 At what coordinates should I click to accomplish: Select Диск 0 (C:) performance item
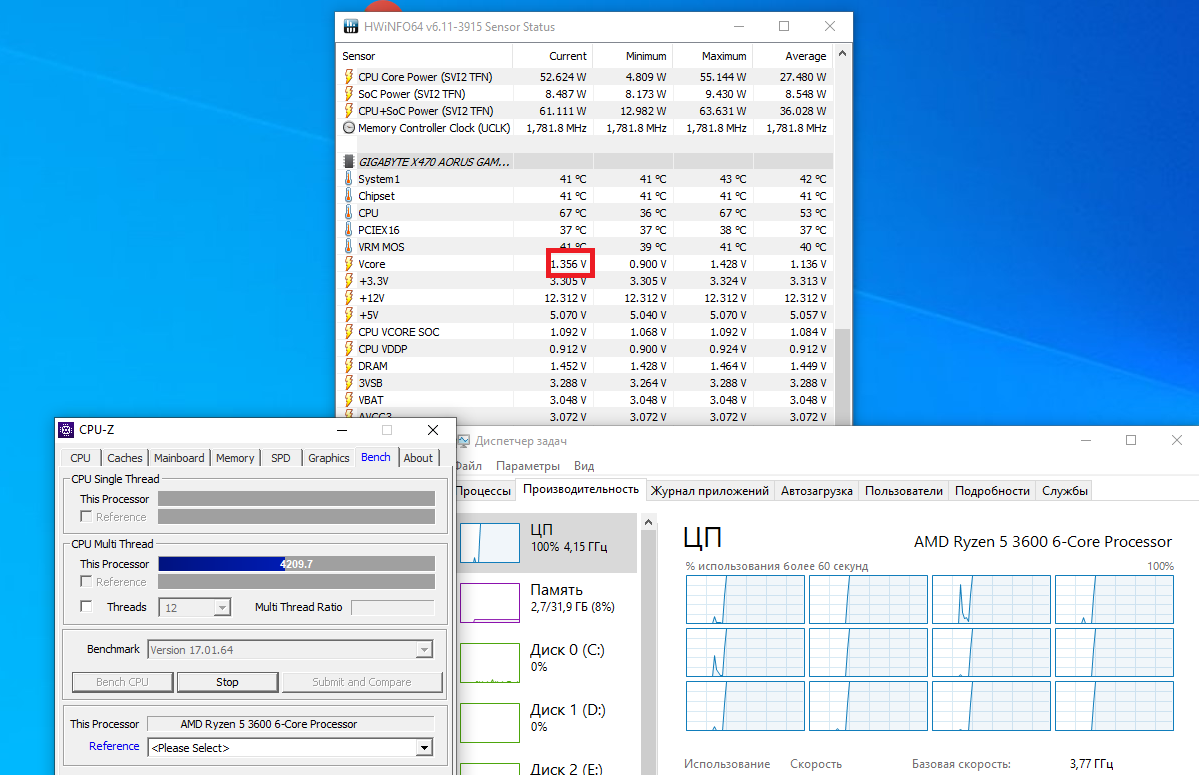548,662
